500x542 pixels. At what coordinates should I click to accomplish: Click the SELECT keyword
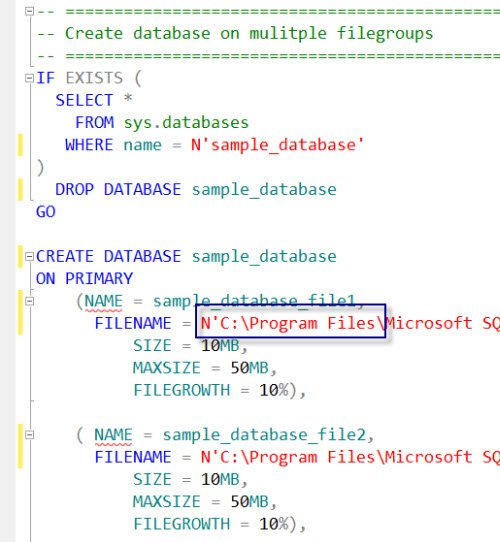[x=84, y=101]
